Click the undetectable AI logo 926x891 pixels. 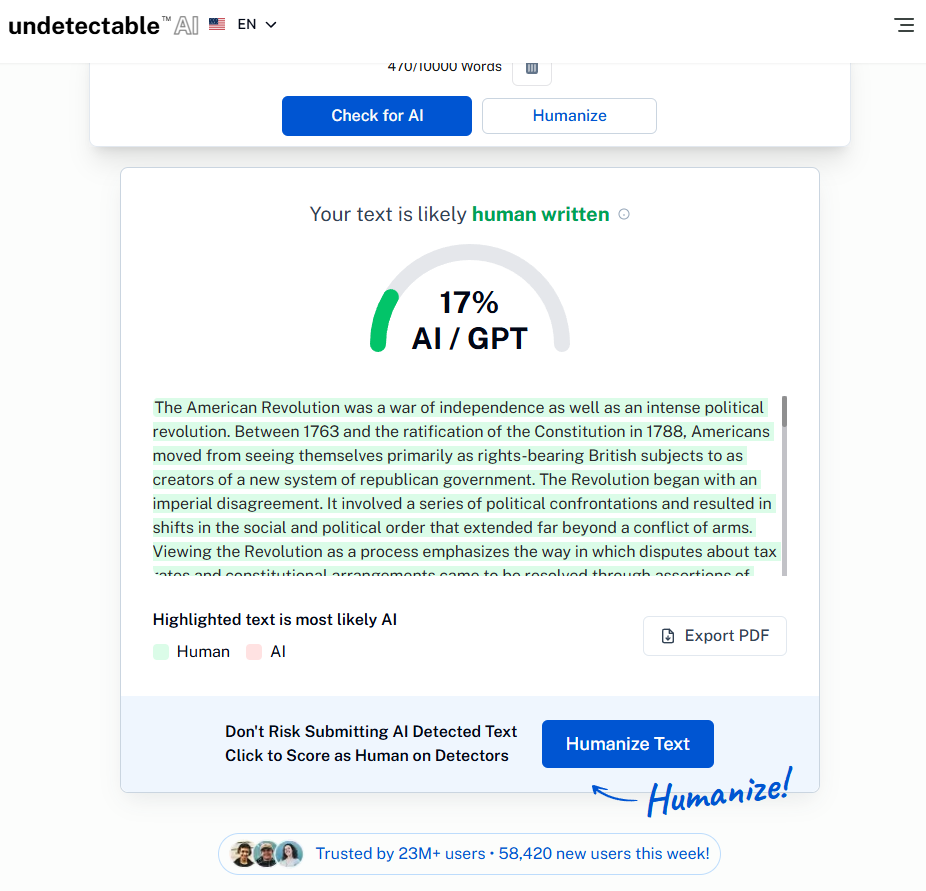(103, 25)
